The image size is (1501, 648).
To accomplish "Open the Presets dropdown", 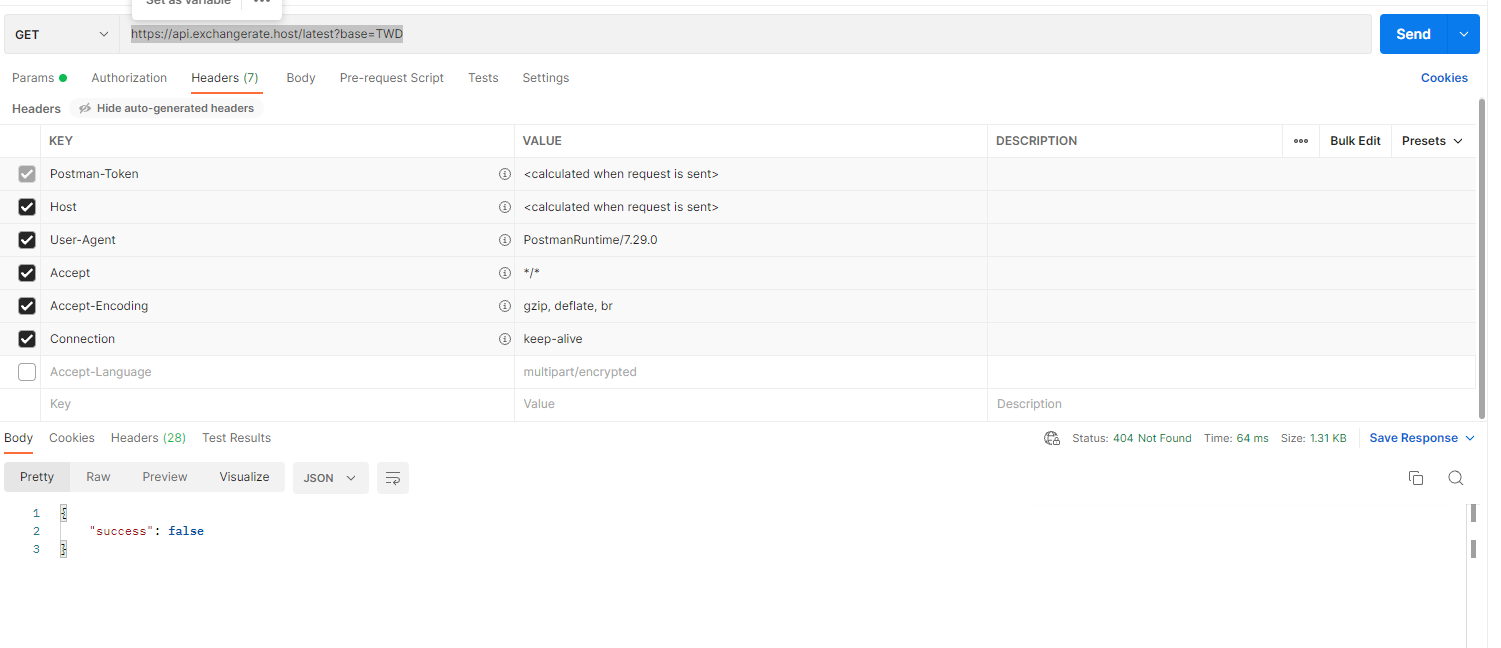I will pyautogui.click(x=1432, y=141).
